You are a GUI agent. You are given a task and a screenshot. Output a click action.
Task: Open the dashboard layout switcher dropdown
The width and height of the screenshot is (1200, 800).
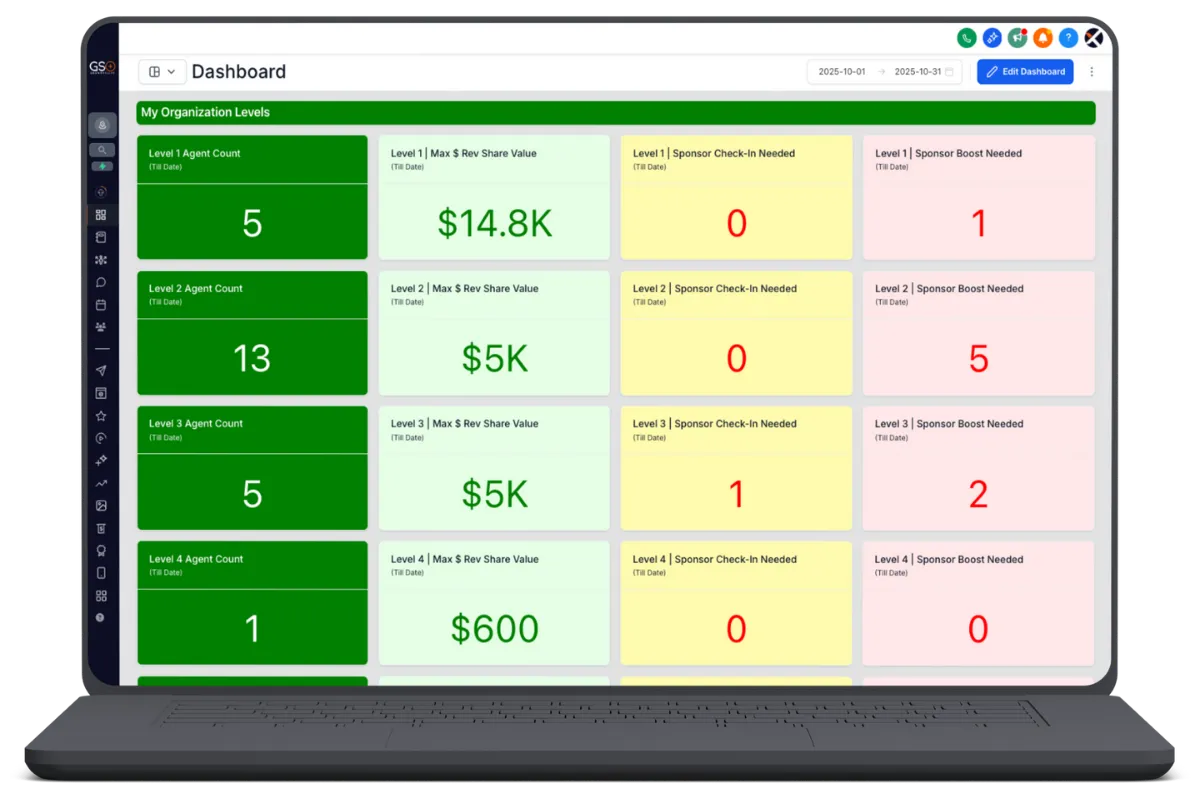click(162, 71)
